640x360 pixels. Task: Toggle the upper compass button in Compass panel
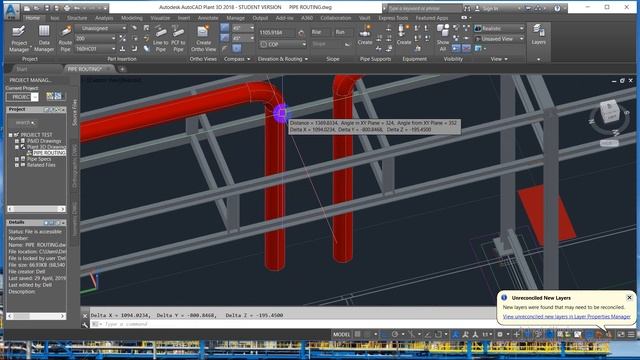(224, 28)
